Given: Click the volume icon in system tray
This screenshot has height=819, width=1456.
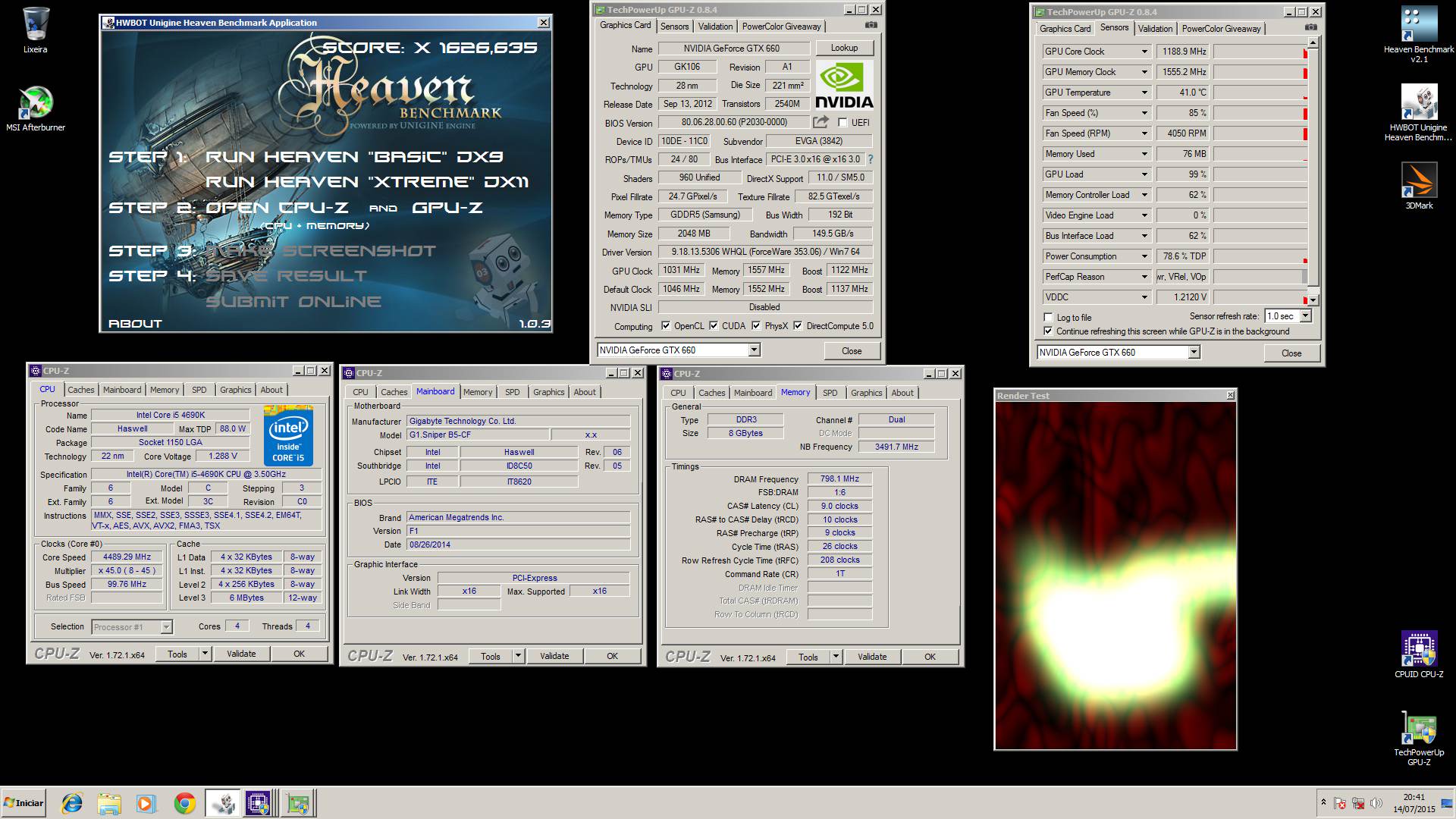Looking at the screenshot, I should click(1376, 803).
